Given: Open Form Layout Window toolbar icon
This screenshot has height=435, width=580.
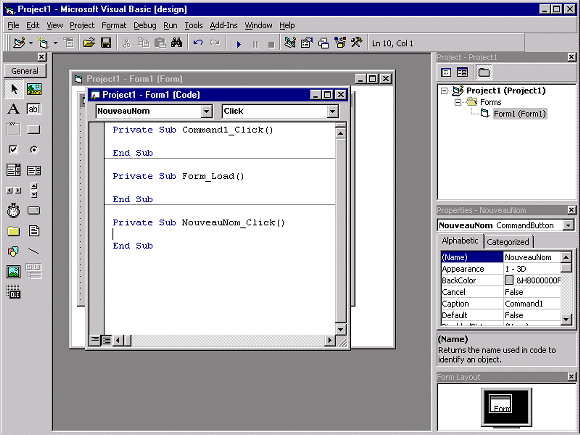Looking at the screenshot, I should pos(323,43).
